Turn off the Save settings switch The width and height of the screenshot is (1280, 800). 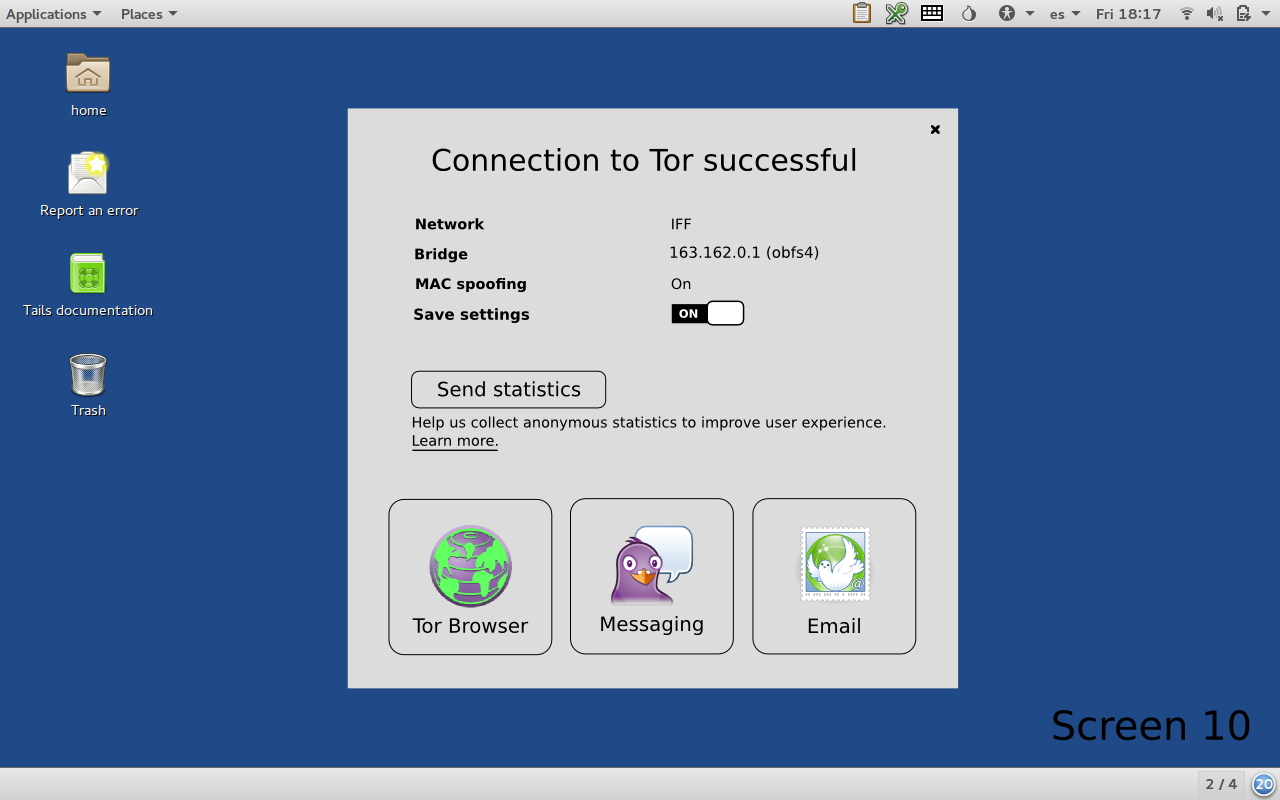point(707,314)
